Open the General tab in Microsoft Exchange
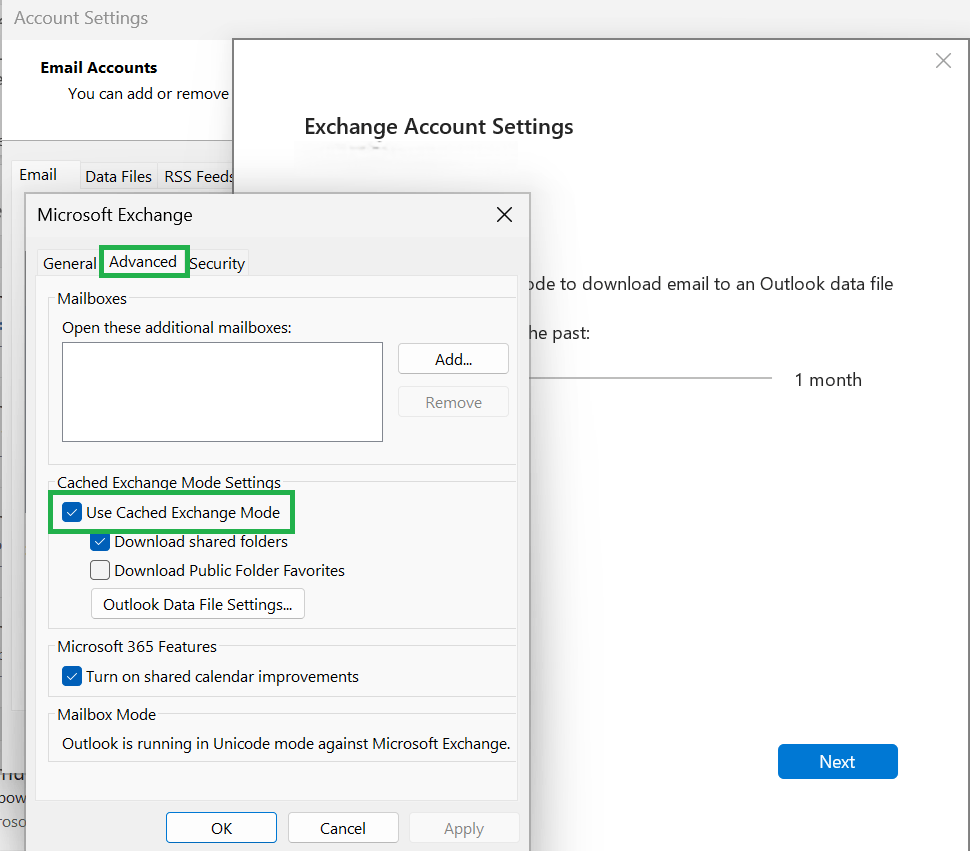 point(69,263)
